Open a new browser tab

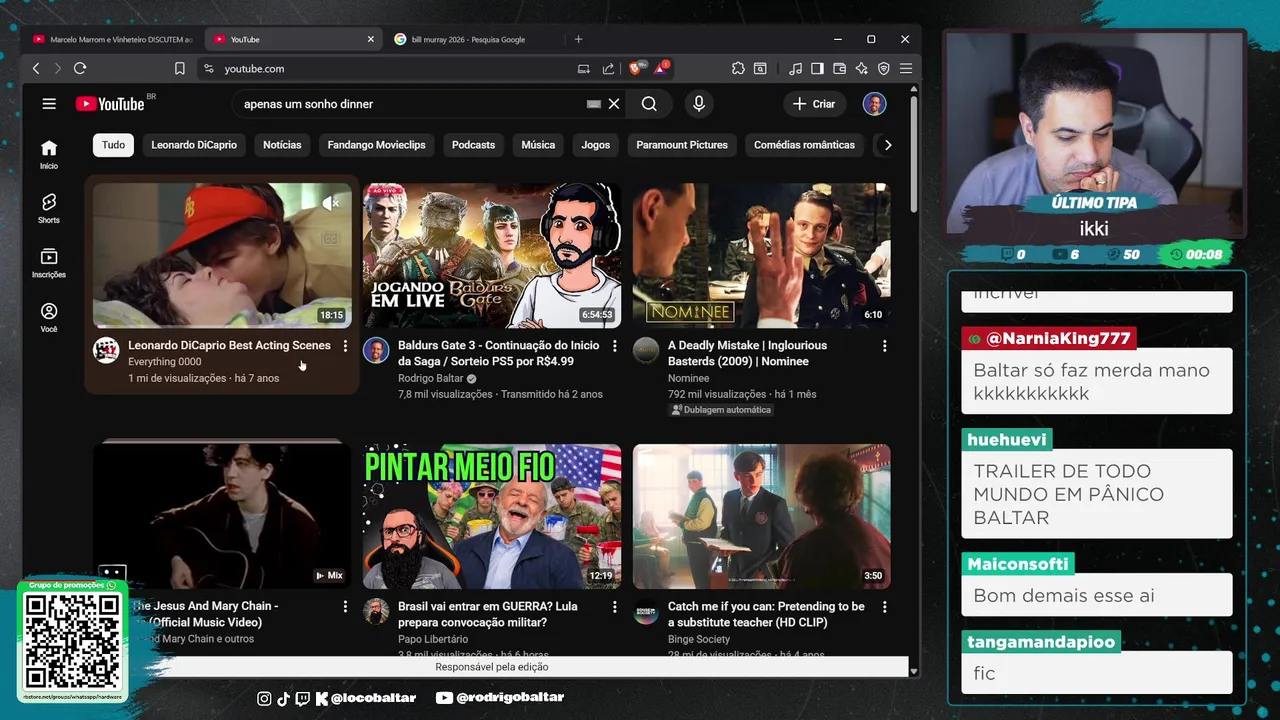tap(578, 39)
